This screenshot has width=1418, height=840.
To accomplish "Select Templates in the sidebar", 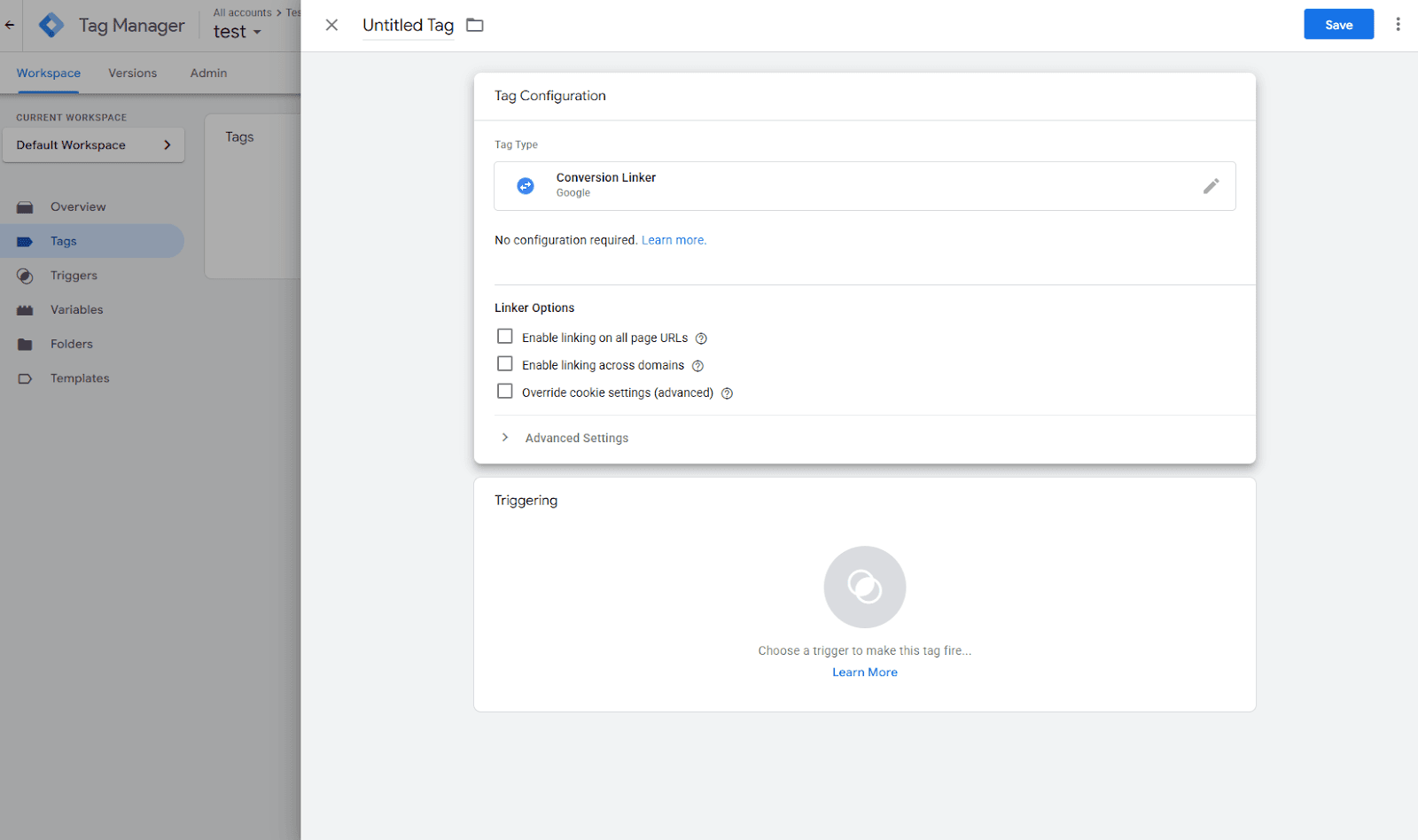I will coord(80,378).
